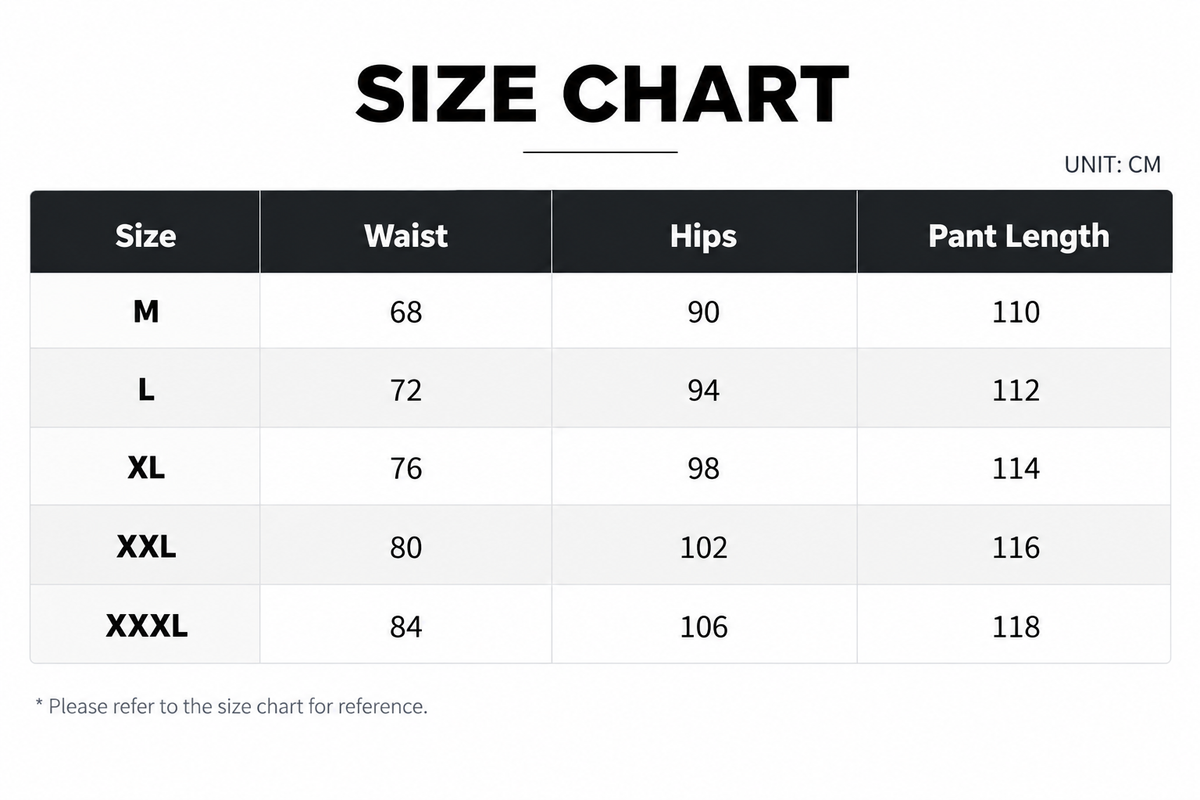Select the Size column header
The image size is (1200, 800).
146,236
